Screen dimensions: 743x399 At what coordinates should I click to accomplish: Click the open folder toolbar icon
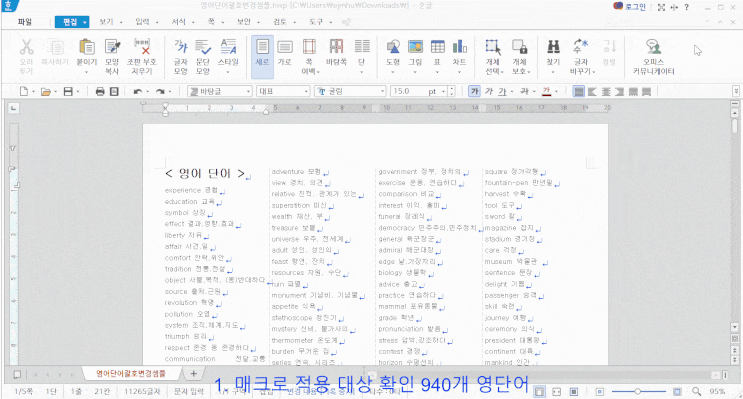tap(45, 91)
